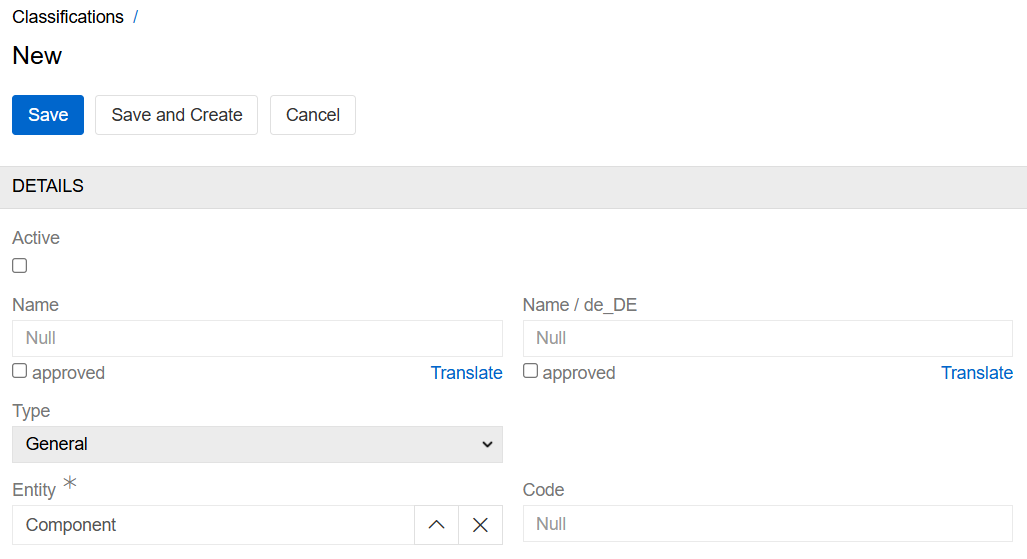This screenshot has width=1027, height=559.
Task: Open the Type dropdown showing General
Action: [257, 444]
